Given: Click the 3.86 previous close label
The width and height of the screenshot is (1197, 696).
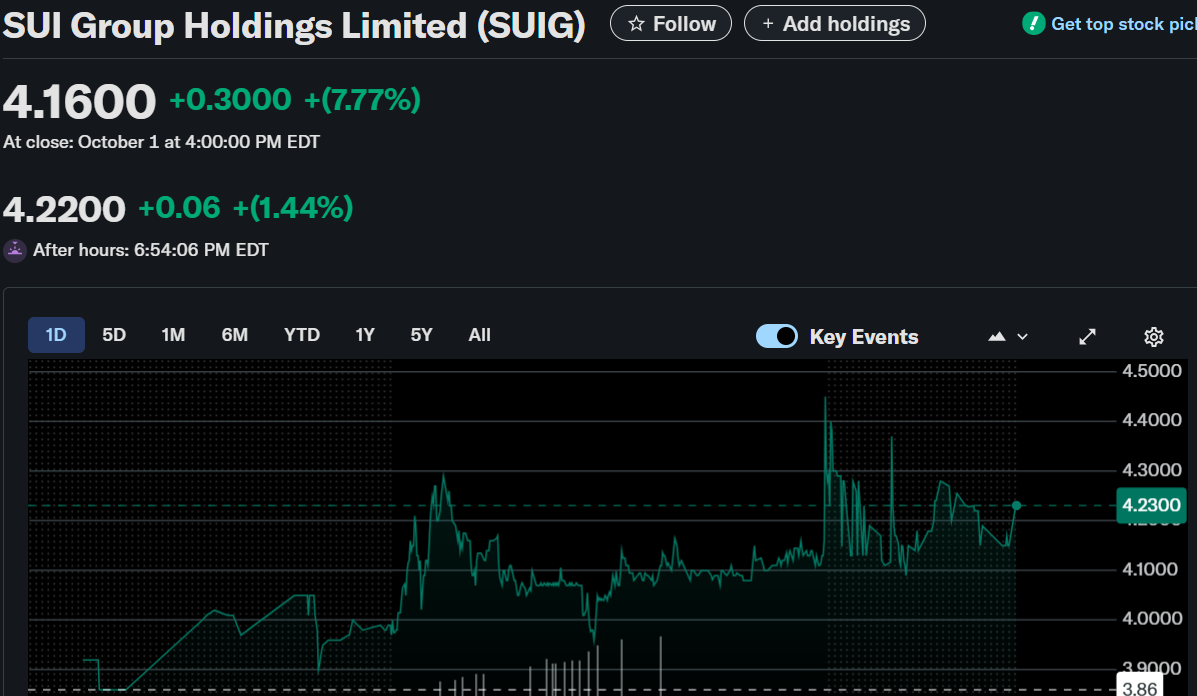Looking at the screenshot, I should pos(1140,688).
